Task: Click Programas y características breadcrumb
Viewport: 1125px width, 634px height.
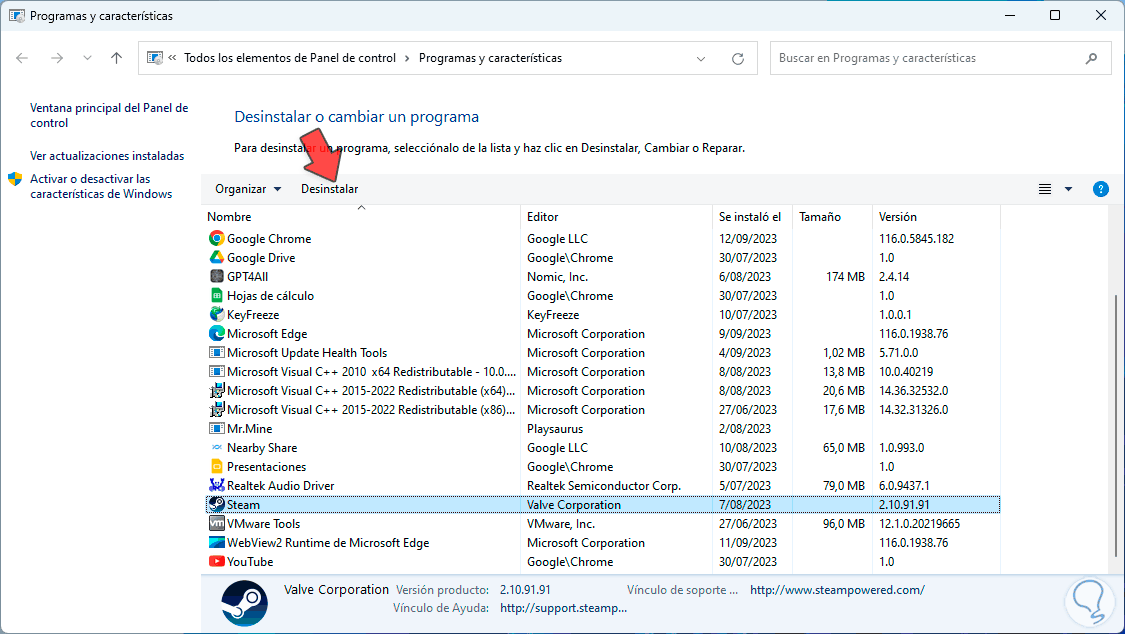Action: [490, 58]
